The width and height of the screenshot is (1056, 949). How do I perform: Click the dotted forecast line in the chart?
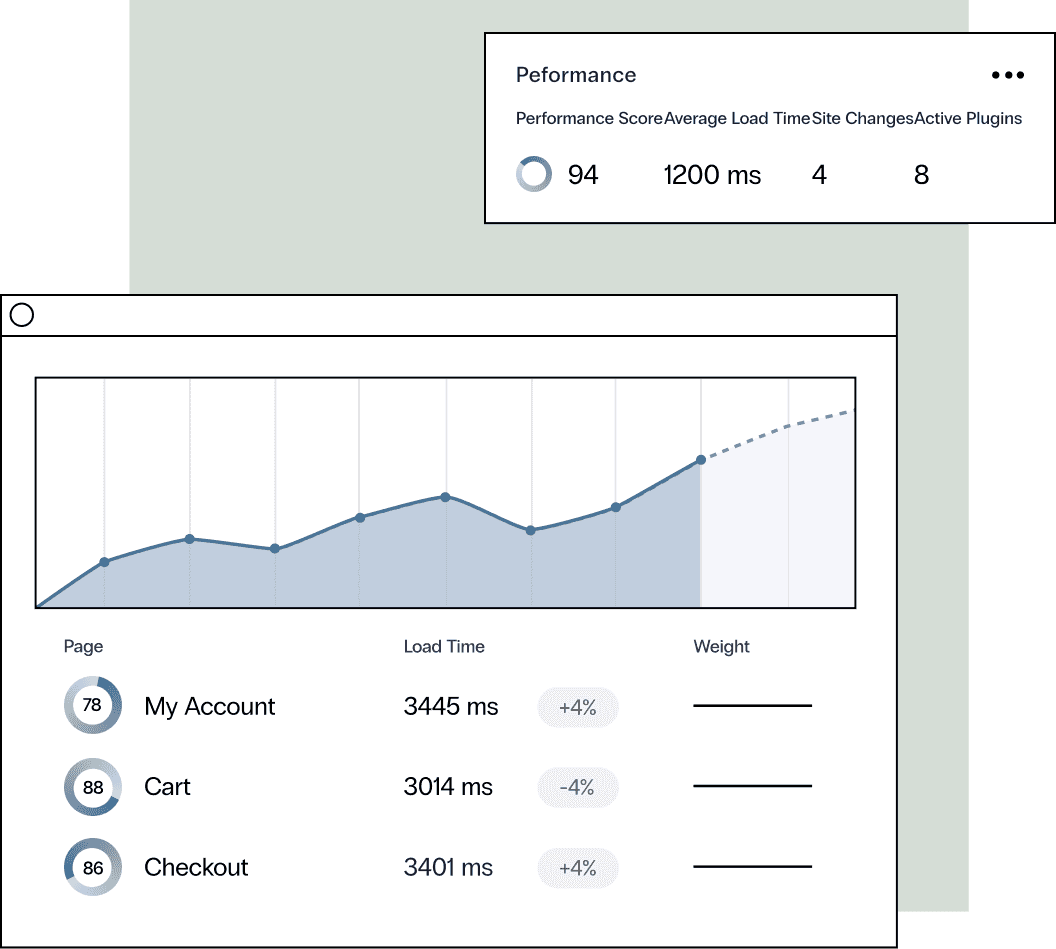[779, 429]
